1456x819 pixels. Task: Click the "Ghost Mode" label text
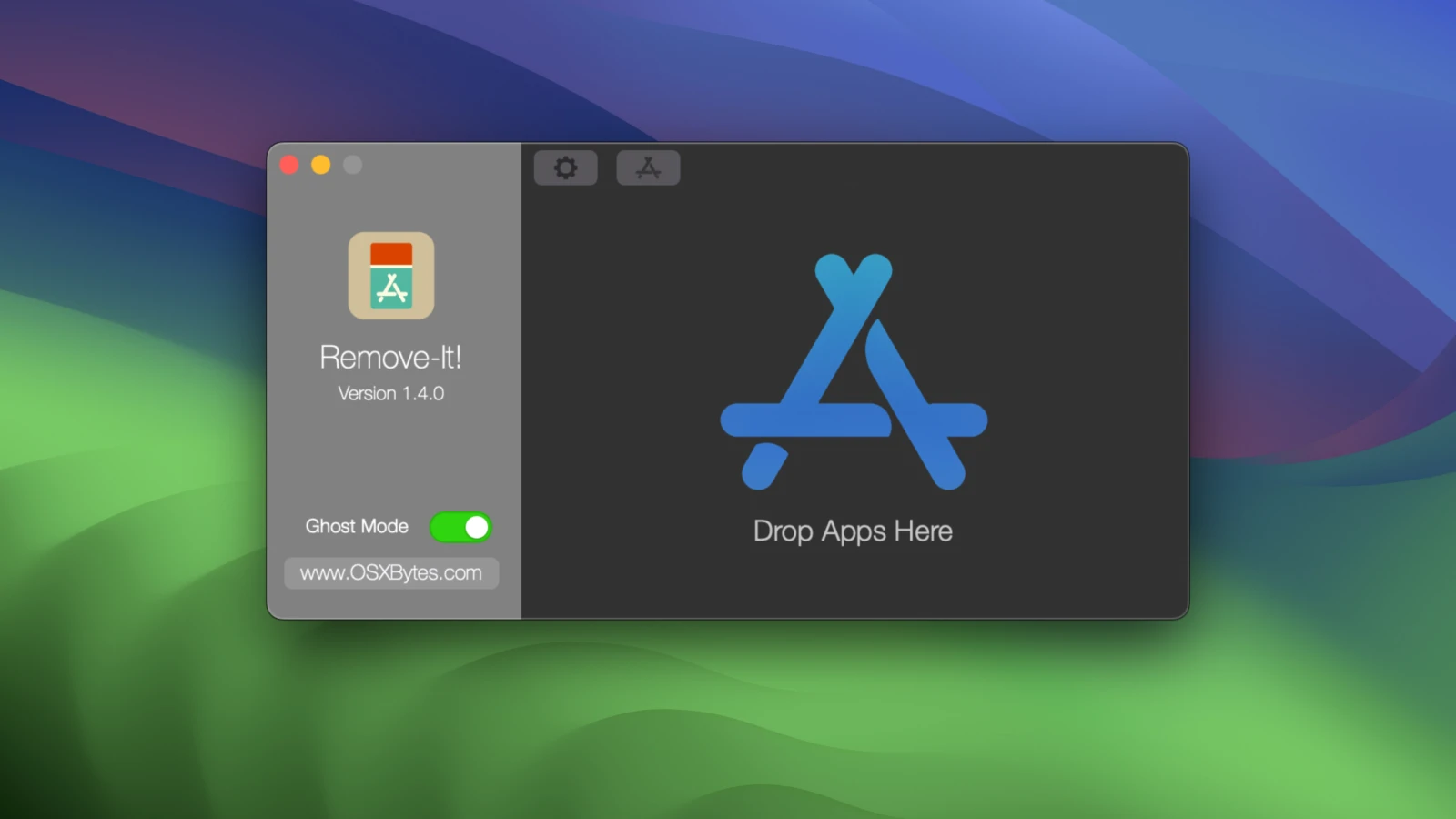pos(357,527)
